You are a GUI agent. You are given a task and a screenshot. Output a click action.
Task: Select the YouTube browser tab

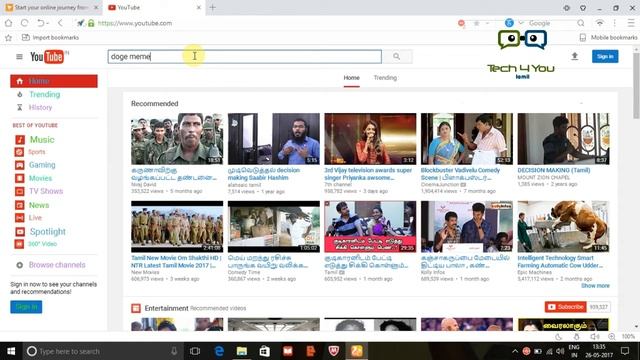point(153,7)
